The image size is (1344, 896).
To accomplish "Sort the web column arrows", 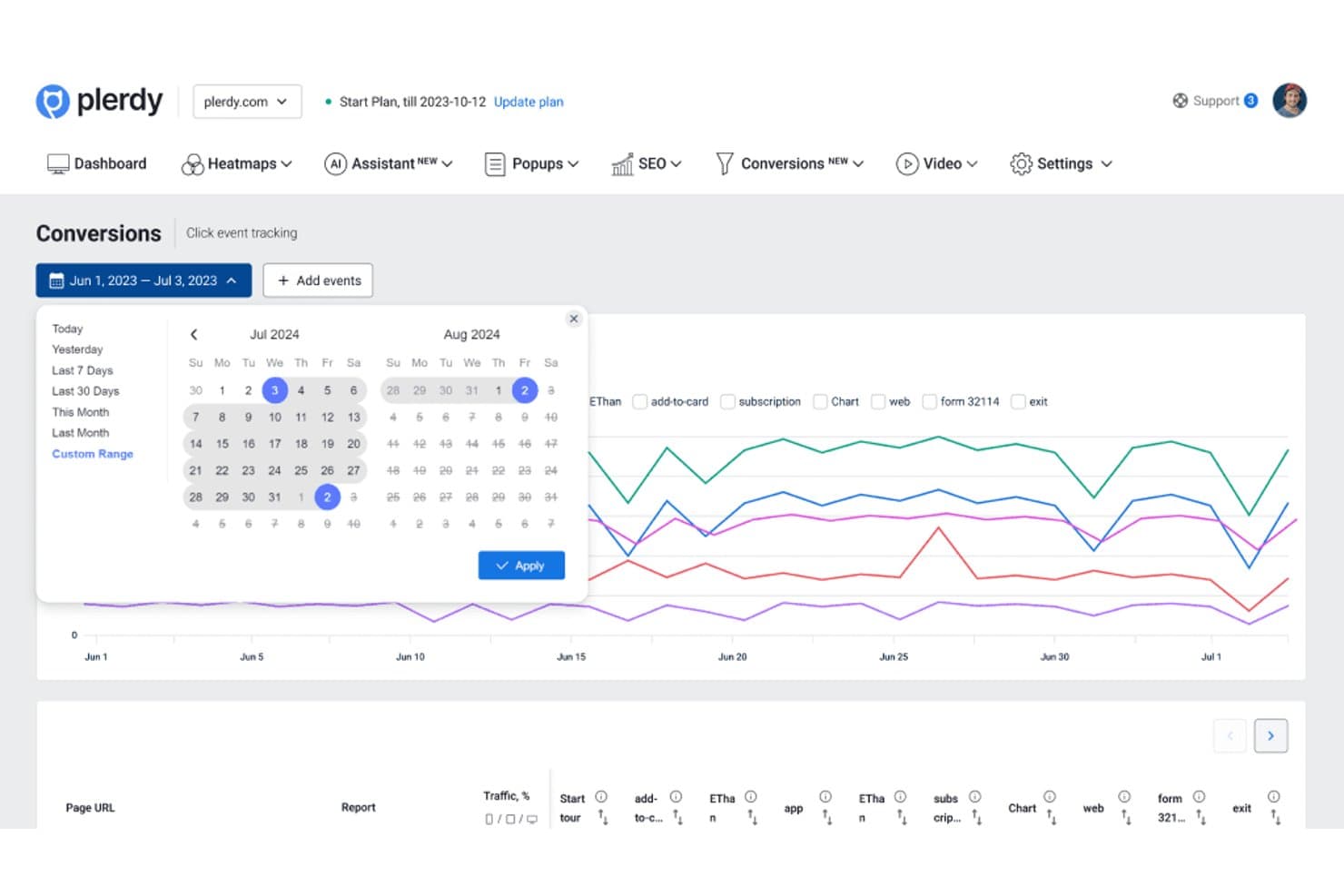I will [1126, 817].
